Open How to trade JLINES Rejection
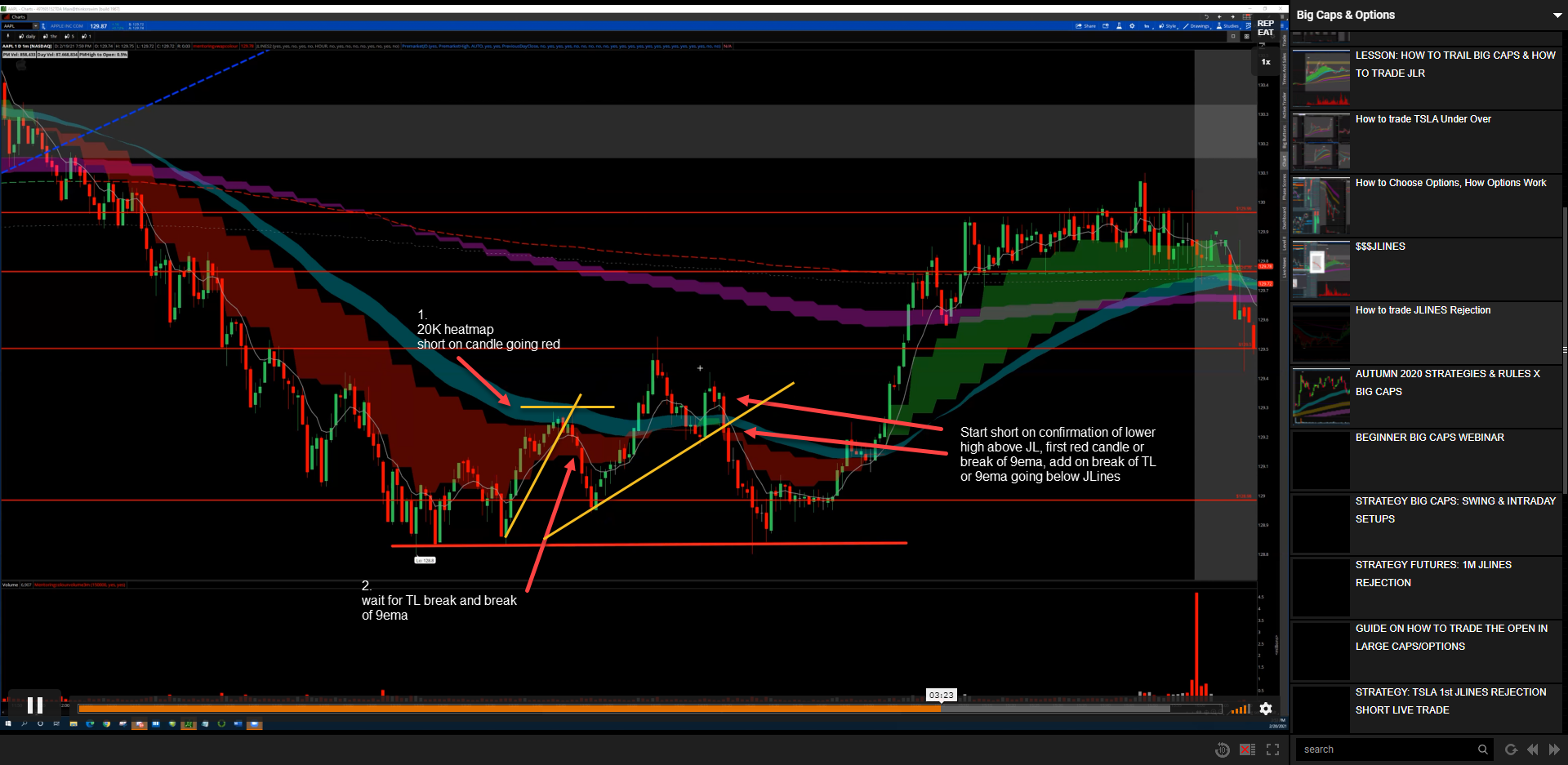1568x765 pixels. coord(1426,333)
